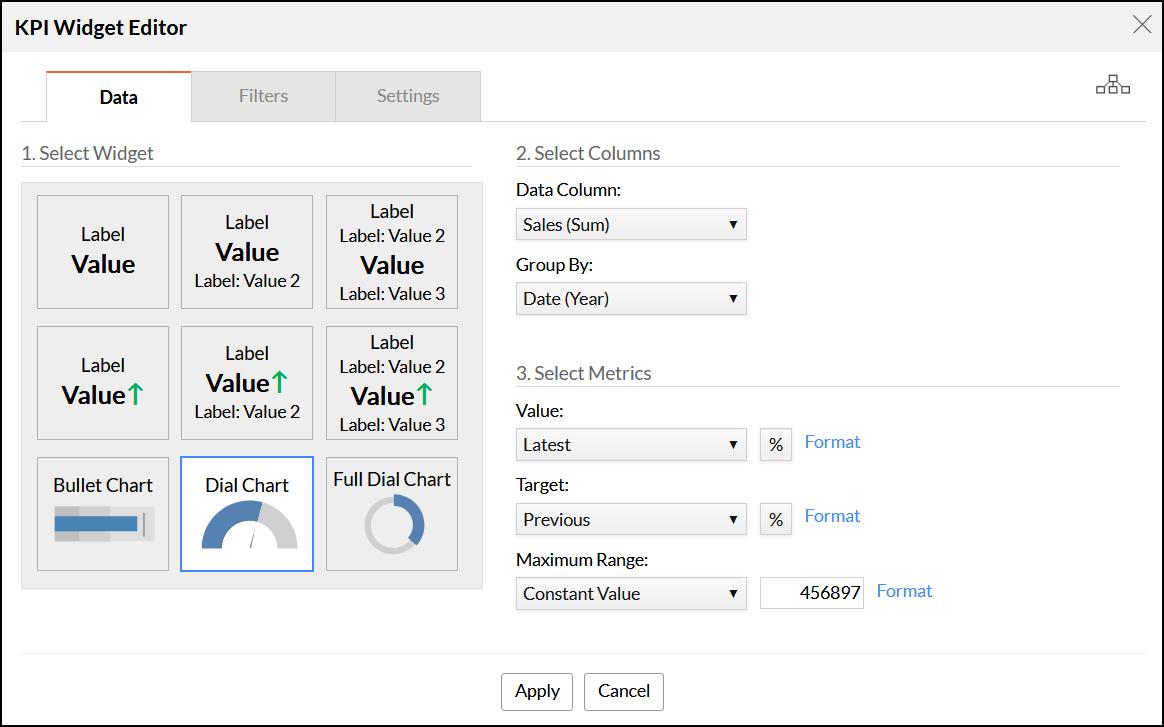Image resolution: width=1164 pixels, height=727 pixels.
Task: Open the Settings tab
Action: (408, 96)
